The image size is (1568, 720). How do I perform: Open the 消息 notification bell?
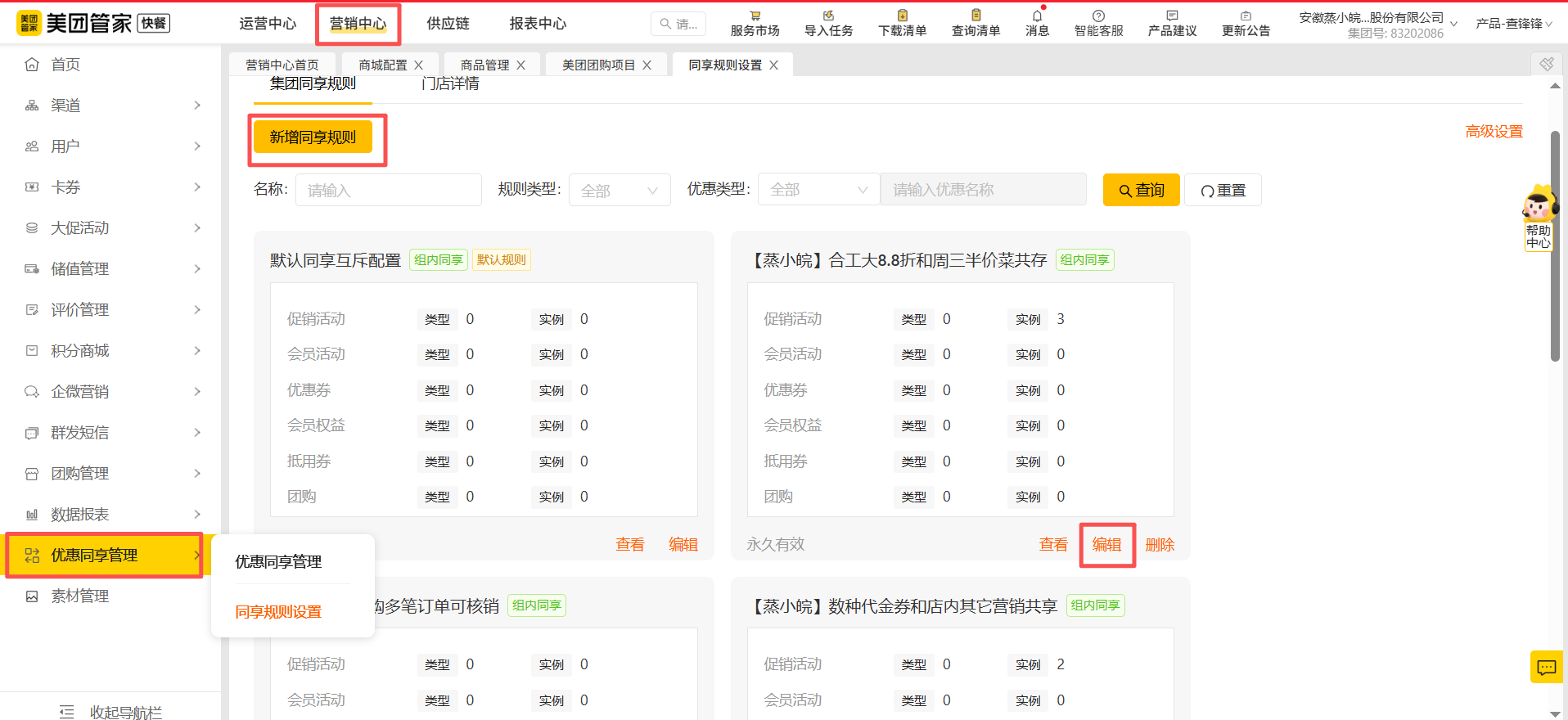(1037, 16)
